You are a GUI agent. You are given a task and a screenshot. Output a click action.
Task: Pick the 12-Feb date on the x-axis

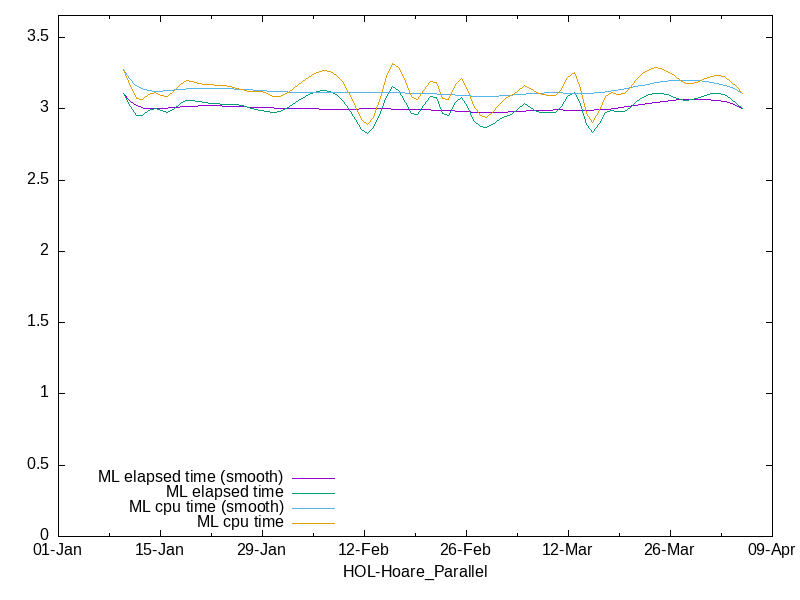tap(364, 550)
